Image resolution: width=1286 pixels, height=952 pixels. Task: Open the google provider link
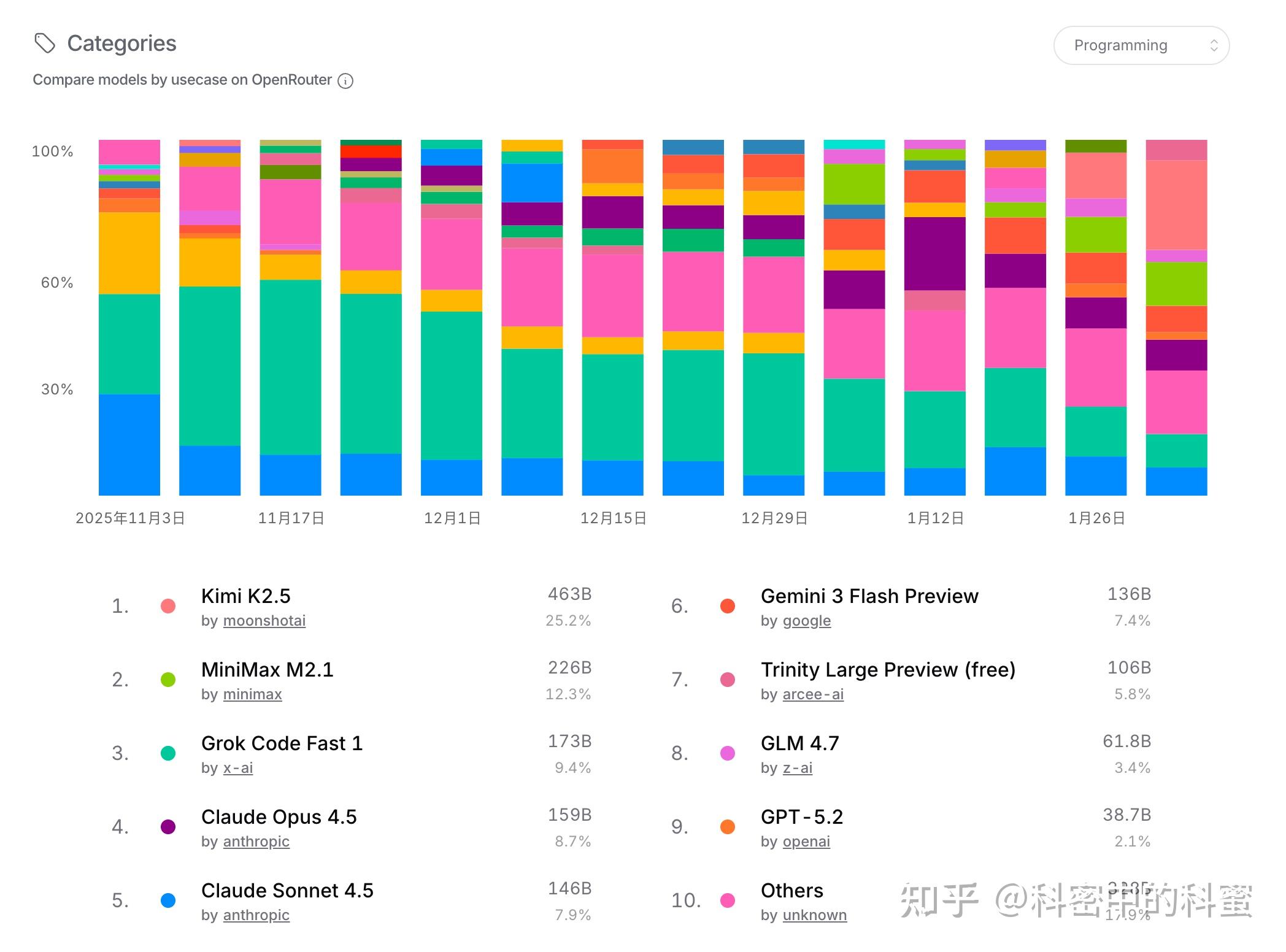pyautogui.click(x=806, y=621)
